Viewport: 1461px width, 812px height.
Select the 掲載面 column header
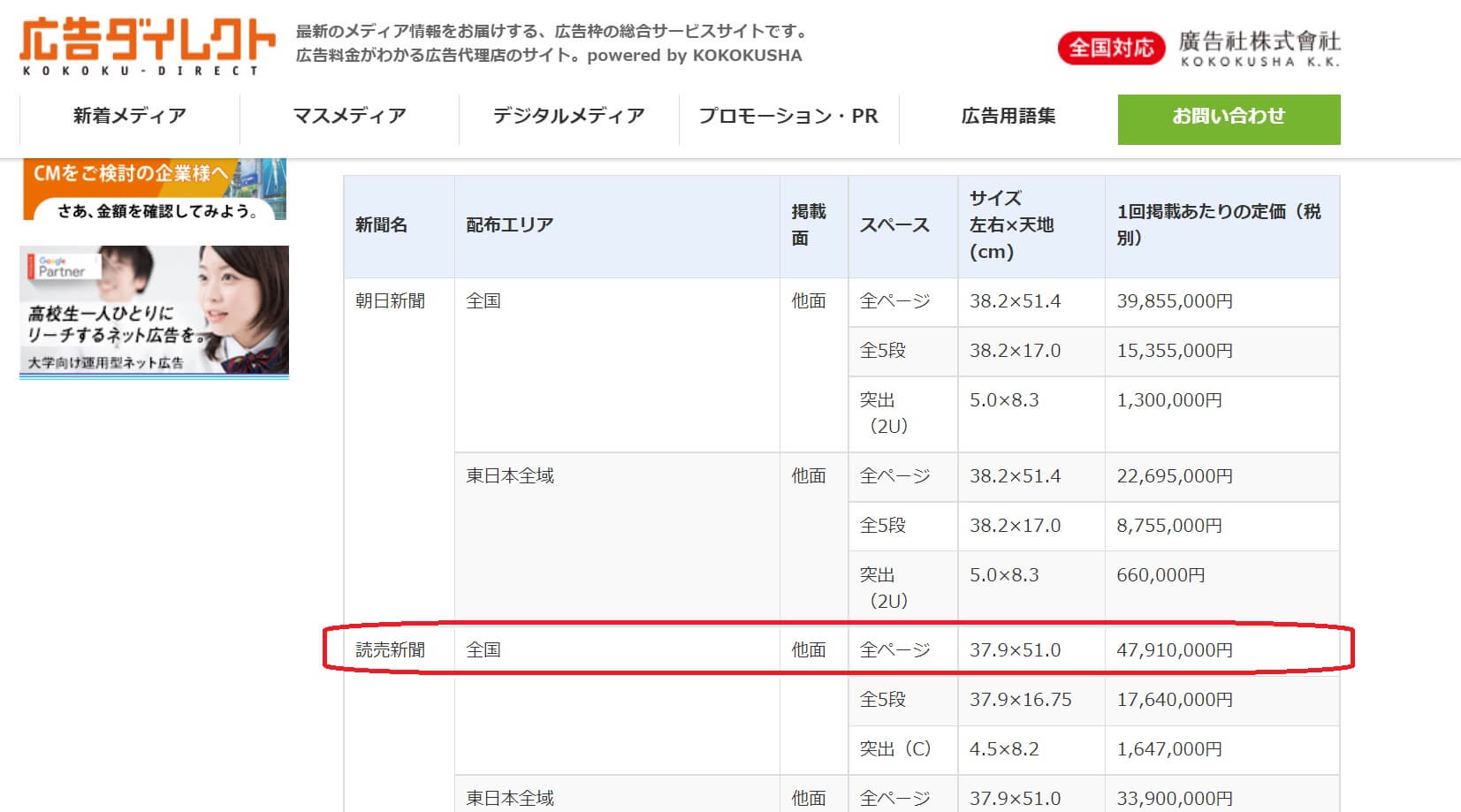coord(814,226)
